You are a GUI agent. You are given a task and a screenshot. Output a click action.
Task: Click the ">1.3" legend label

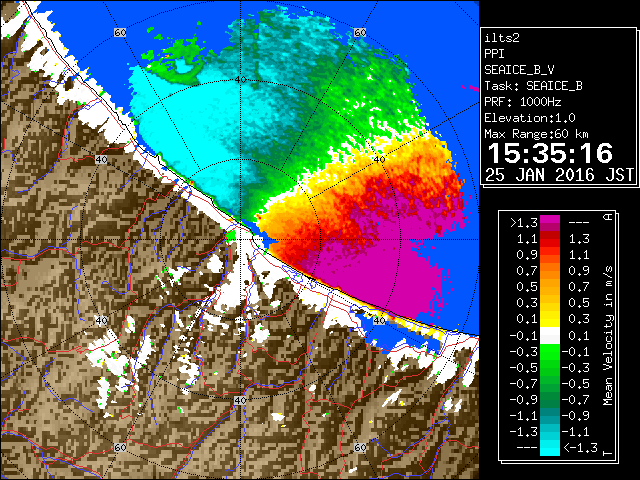pos(523,223)
